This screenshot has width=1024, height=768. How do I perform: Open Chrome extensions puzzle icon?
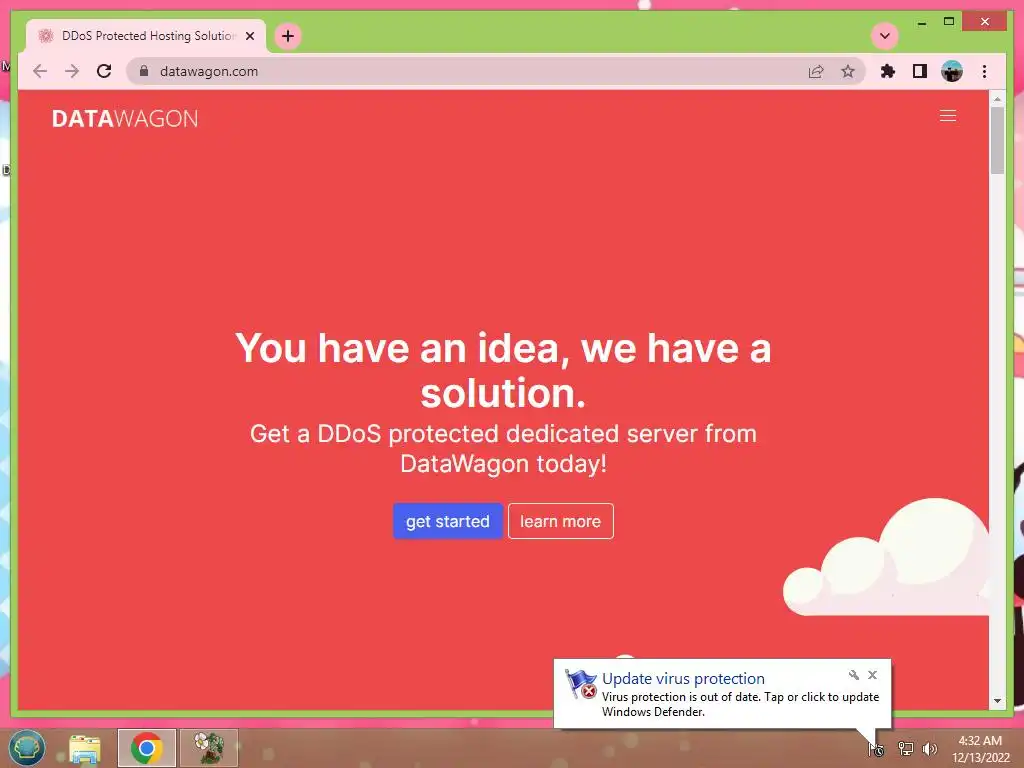tap(888, 71)
